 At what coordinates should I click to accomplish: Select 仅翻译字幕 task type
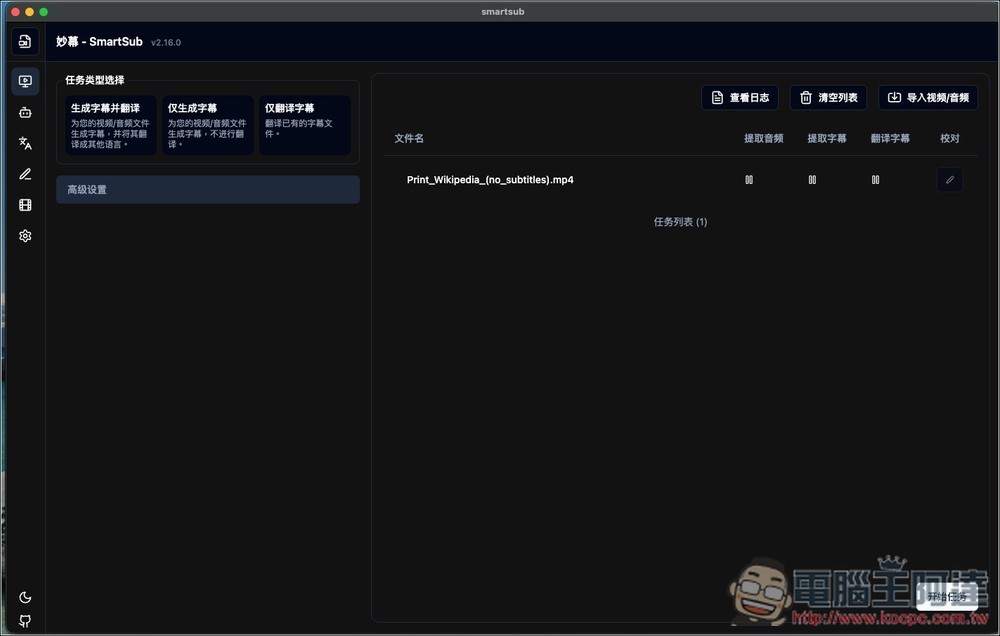pyautogui.click(x=305, y=125)
